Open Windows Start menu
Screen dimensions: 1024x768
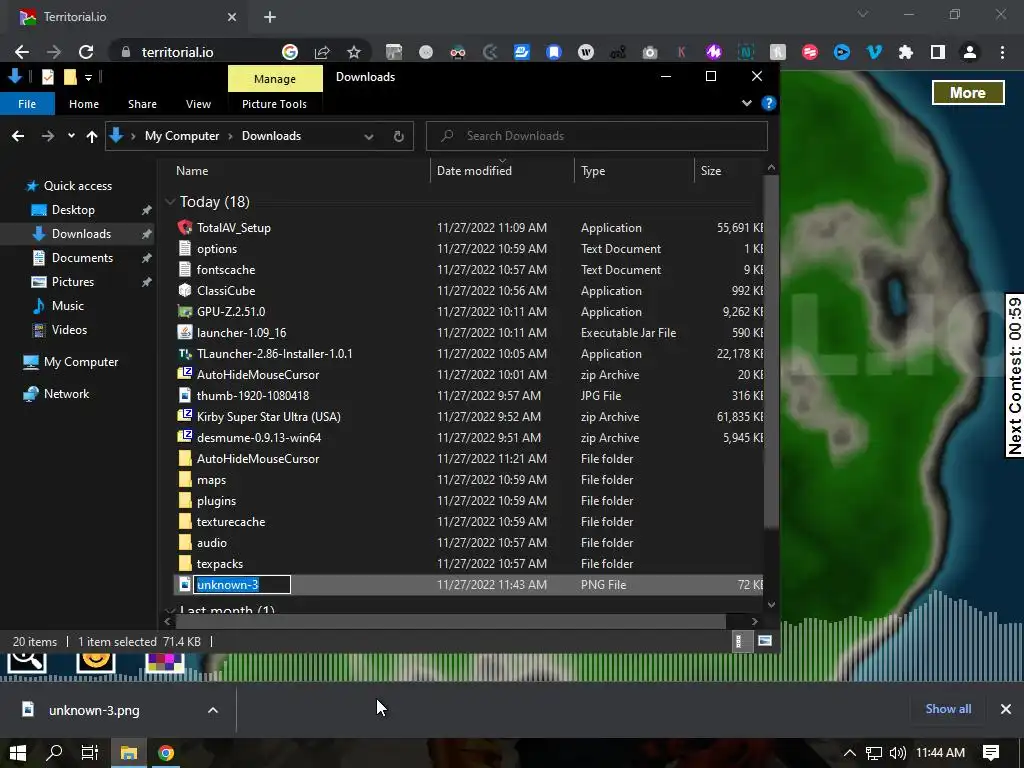pyautogui.click(x=18, y=752)
